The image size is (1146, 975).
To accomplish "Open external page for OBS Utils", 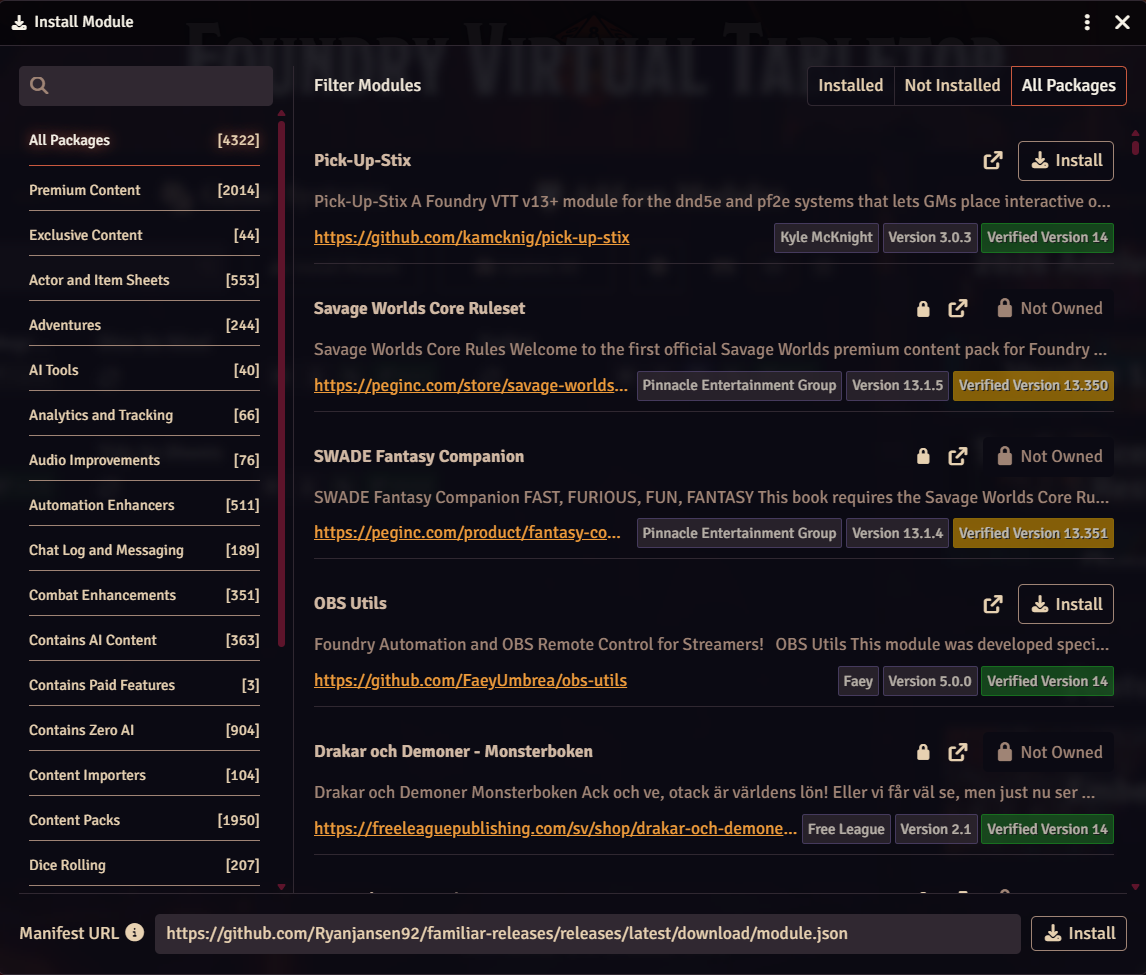I will 993,604.
